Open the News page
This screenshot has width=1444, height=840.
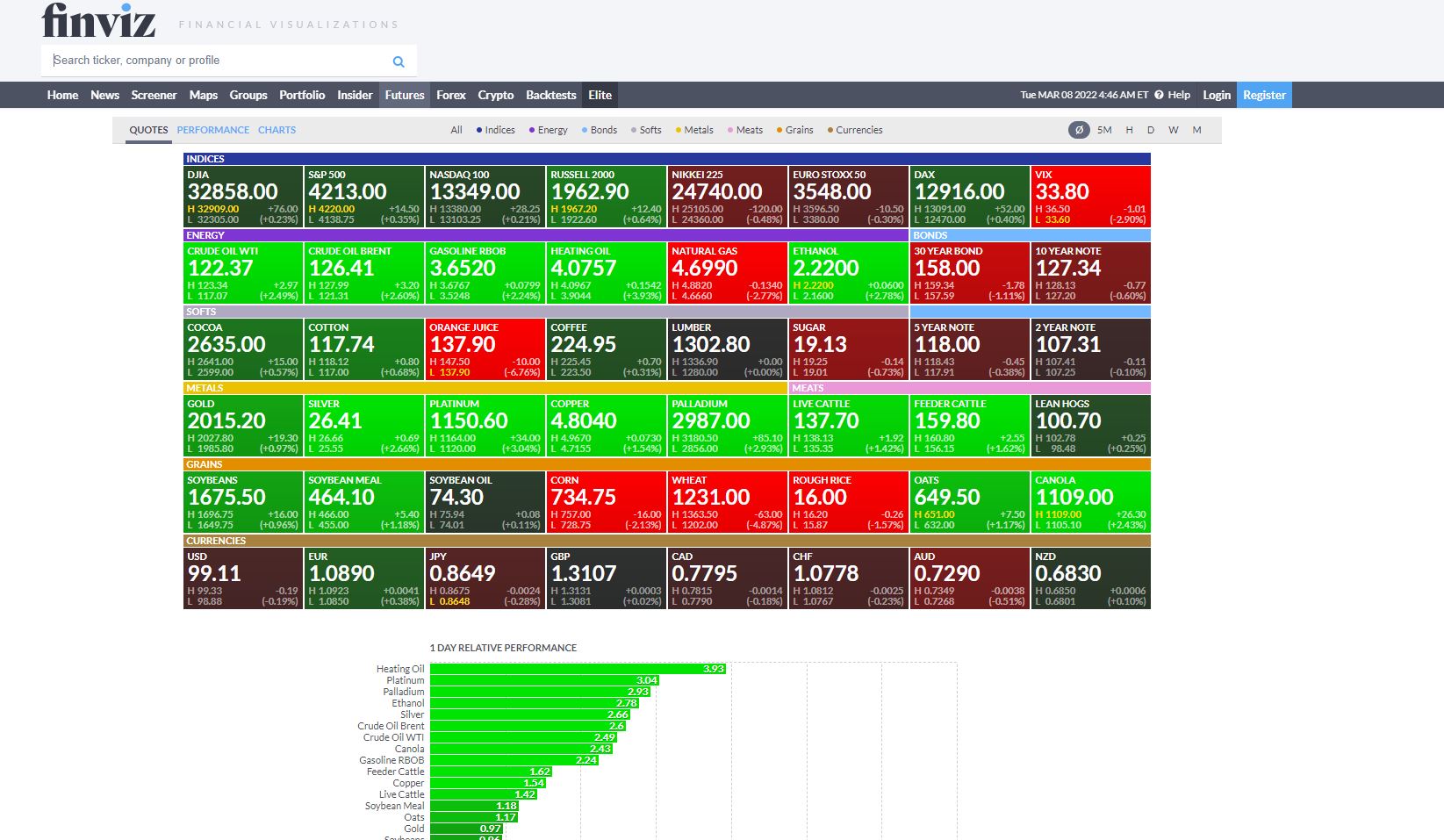coord(104,95)
